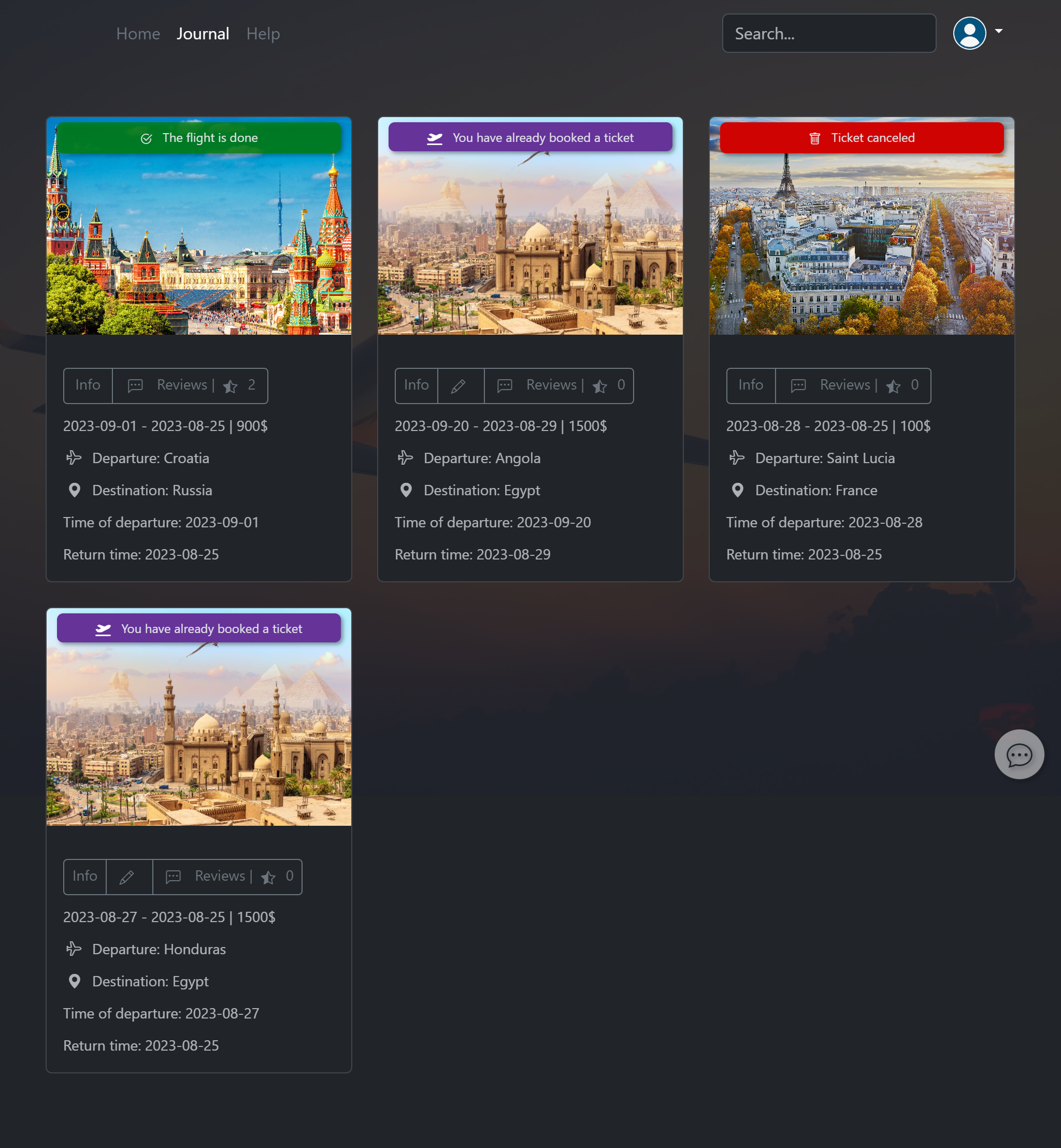Screen dimensions: 1061x1148
Task: Click Info button on Honduras to Egypt trip
Action: click(x=85, y=876)
